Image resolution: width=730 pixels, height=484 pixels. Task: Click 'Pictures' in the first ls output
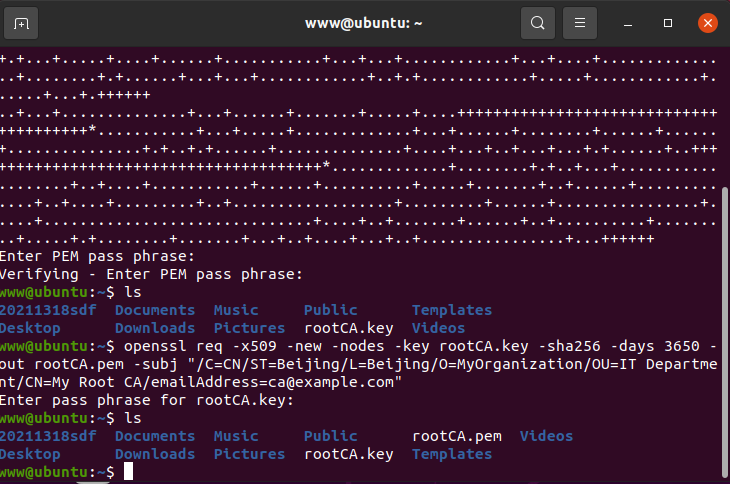point(250,328)
